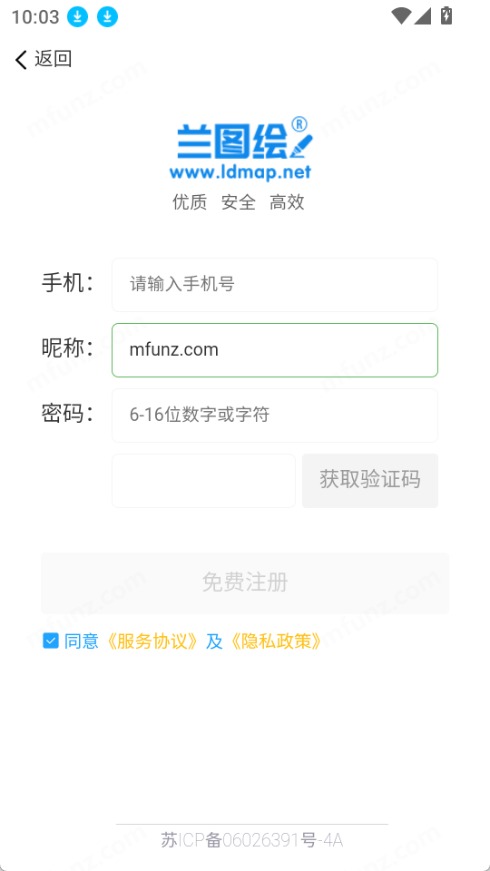Tap the 免费注册 register button
Screen dimensions: 490x871
(245, 583)
